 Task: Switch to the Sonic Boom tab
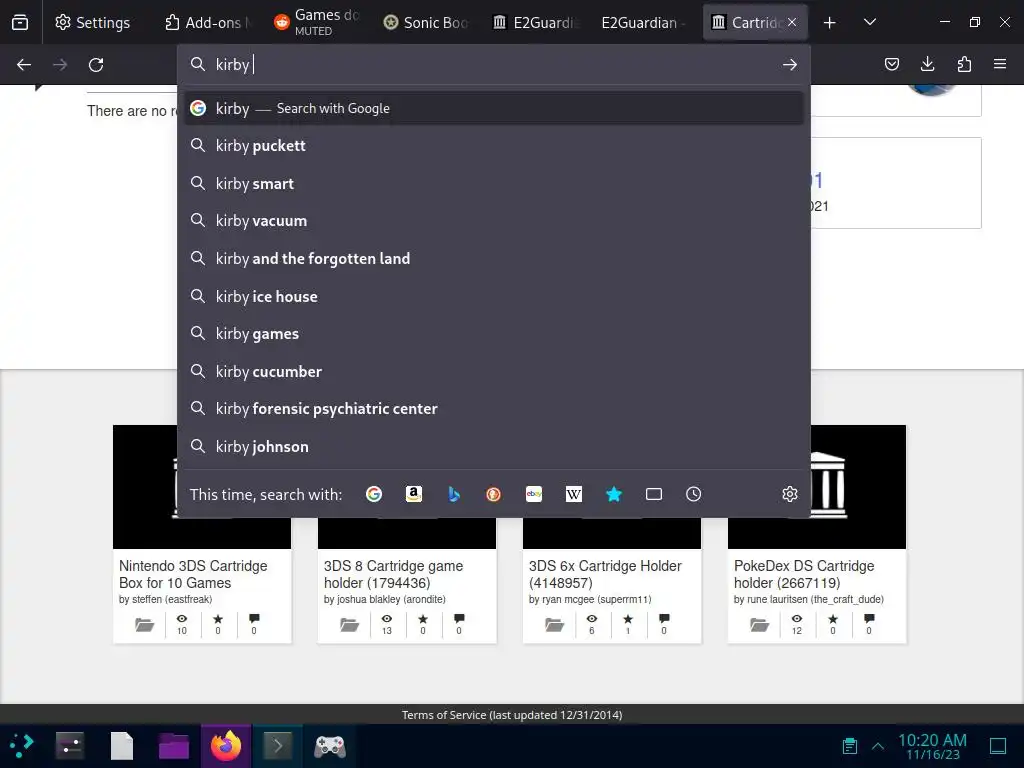(426, 22)
